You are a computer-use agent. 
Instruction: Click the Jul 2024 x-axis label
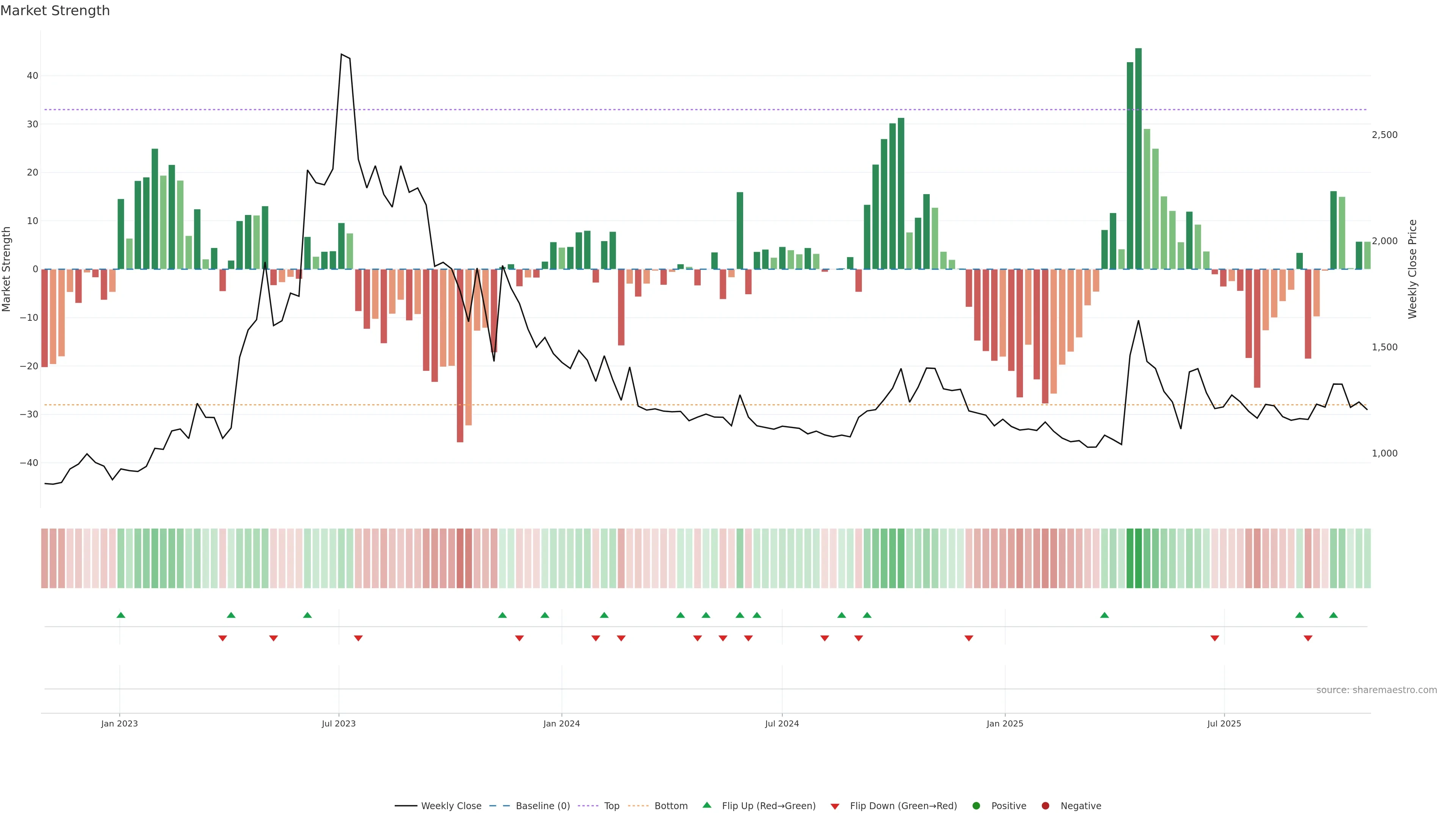(x=782, y=723)
